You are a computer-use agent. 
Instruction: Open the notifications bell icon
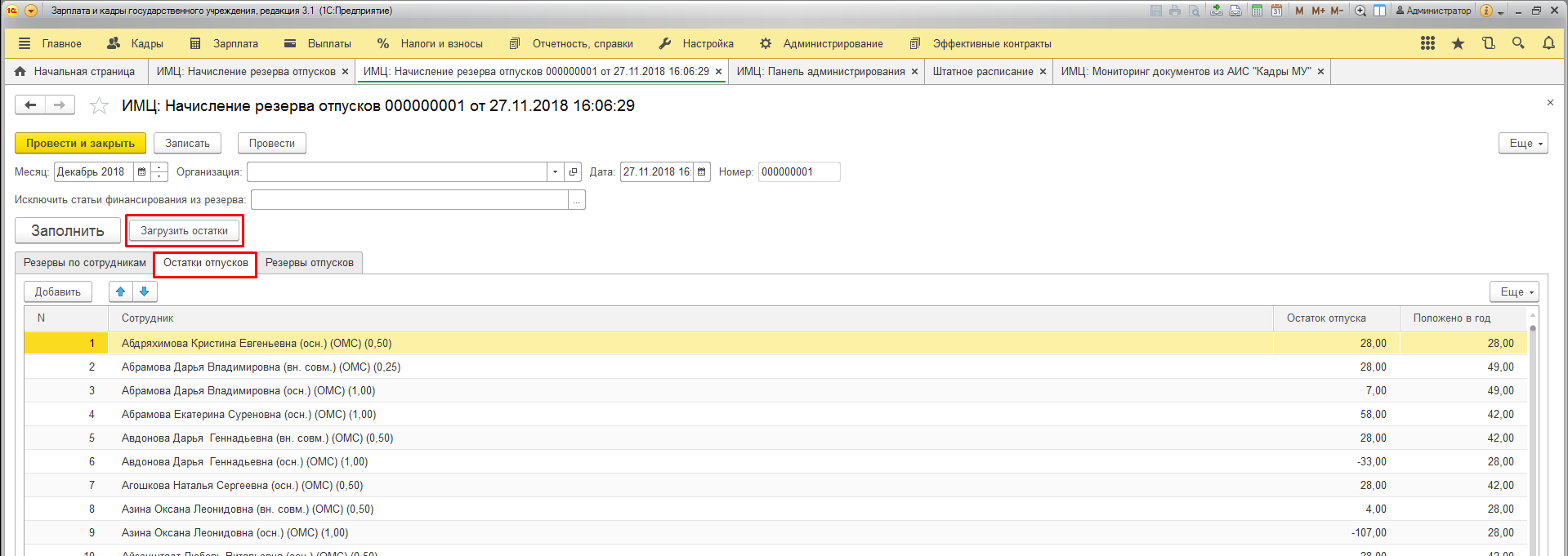1548,43
